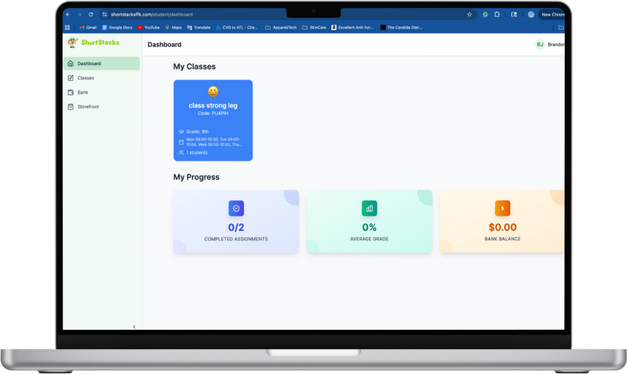
Task: Open the browser extensions puzzle icon
Action: (497, 14)
